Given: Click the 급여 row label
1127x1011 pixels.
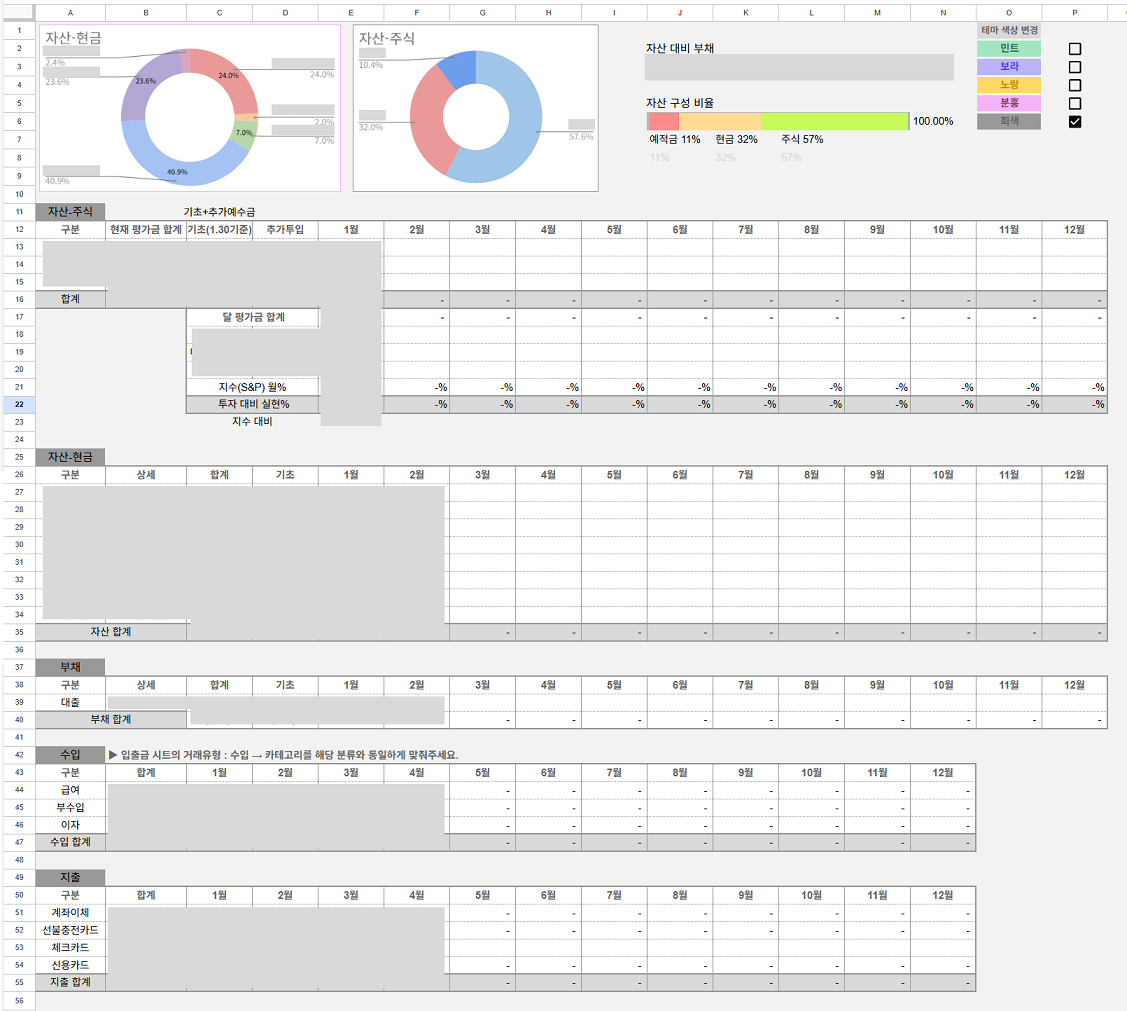Looking at the screenshot, I should coord(70,790).
